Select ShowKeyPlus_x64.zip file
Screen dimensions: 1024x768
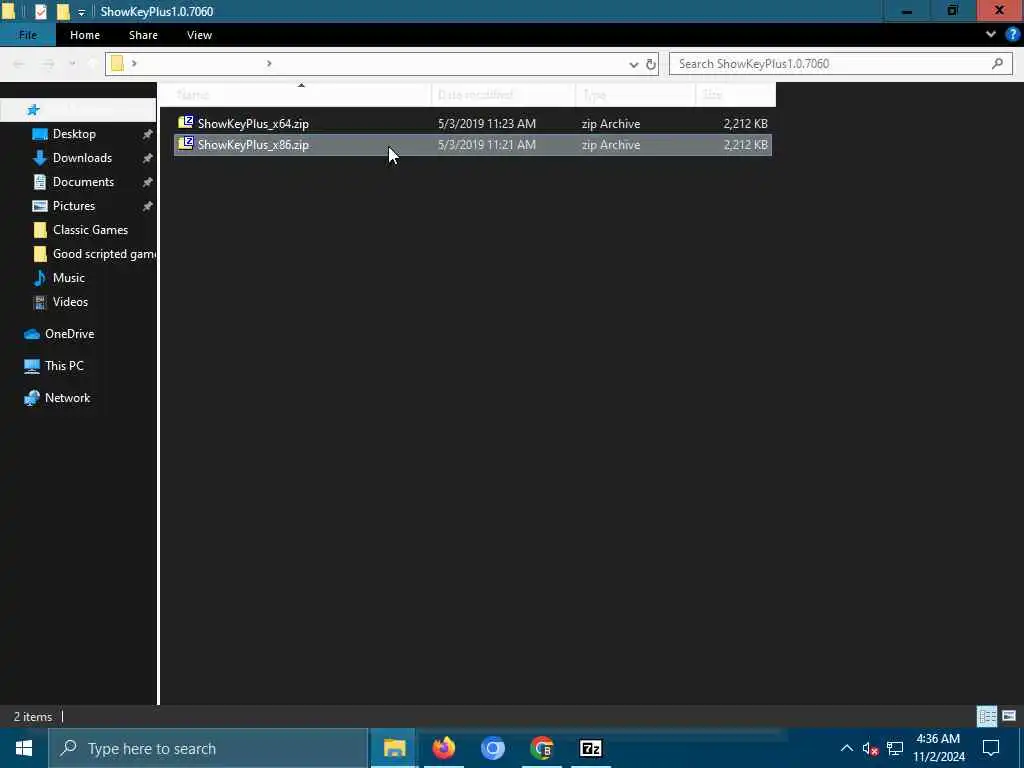tap(473, 123)
